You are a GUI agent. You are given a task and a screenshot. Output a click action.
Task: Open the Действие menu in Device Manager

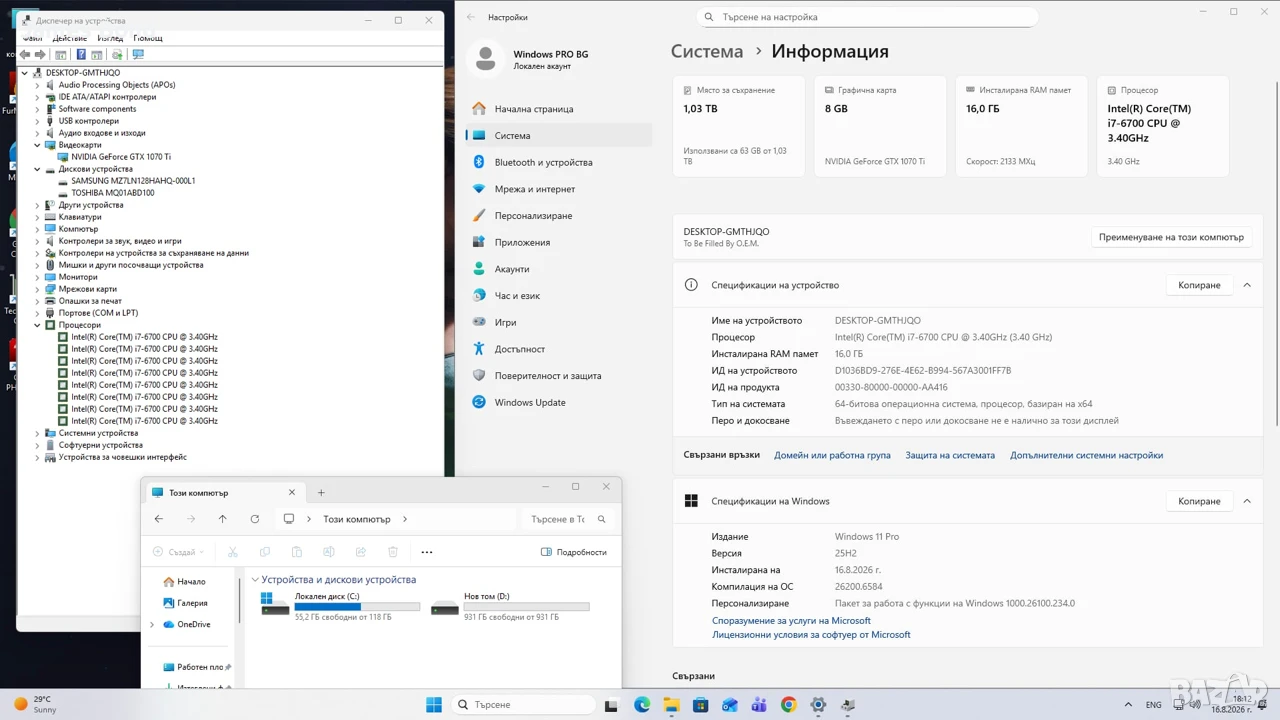click(70, 38)
